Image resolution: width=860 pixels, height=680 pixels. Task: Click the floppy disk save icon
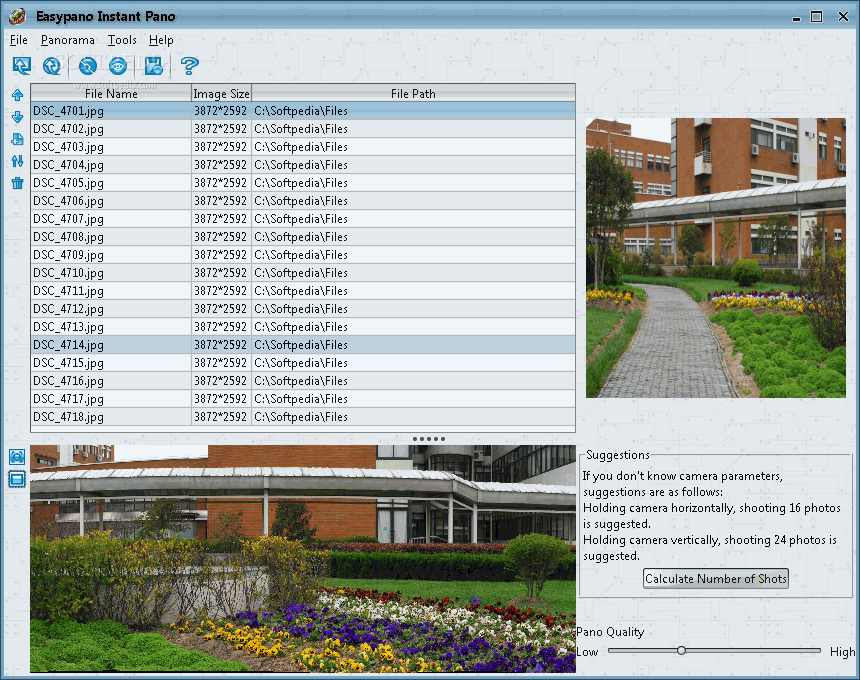click(x=154, y=66)
